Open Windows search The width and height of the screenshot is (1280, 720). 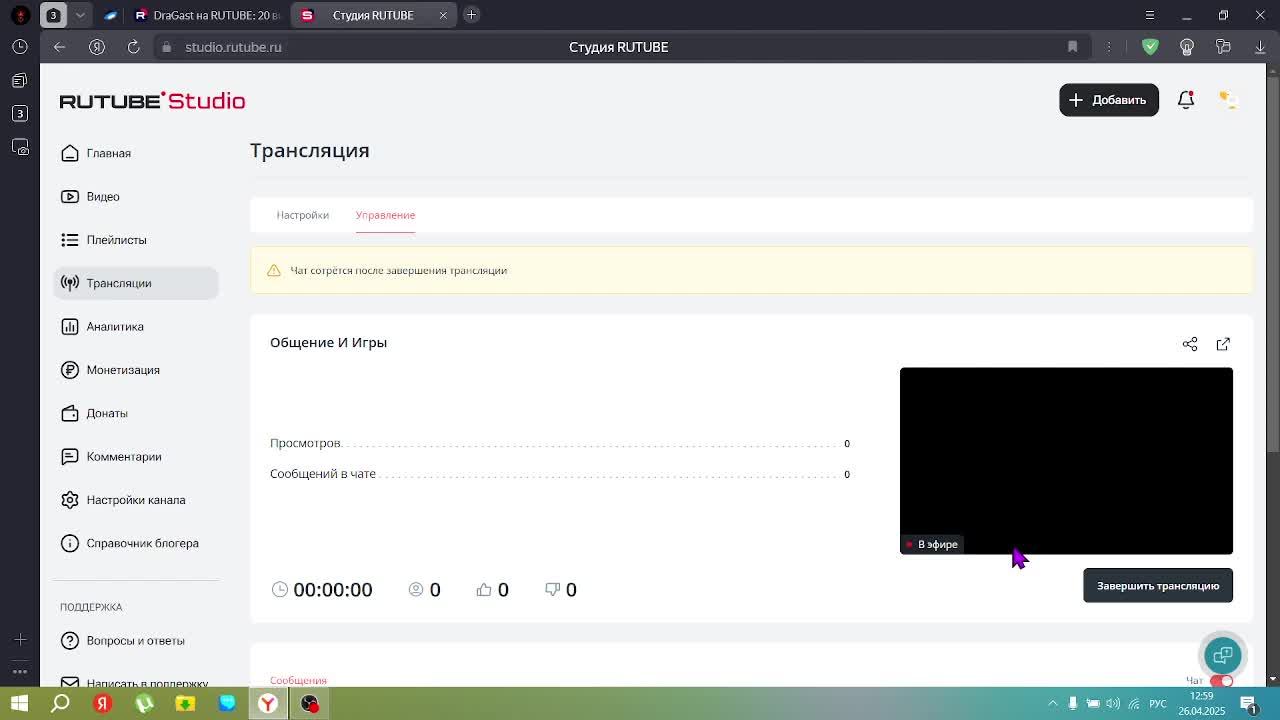click(60, 704)
